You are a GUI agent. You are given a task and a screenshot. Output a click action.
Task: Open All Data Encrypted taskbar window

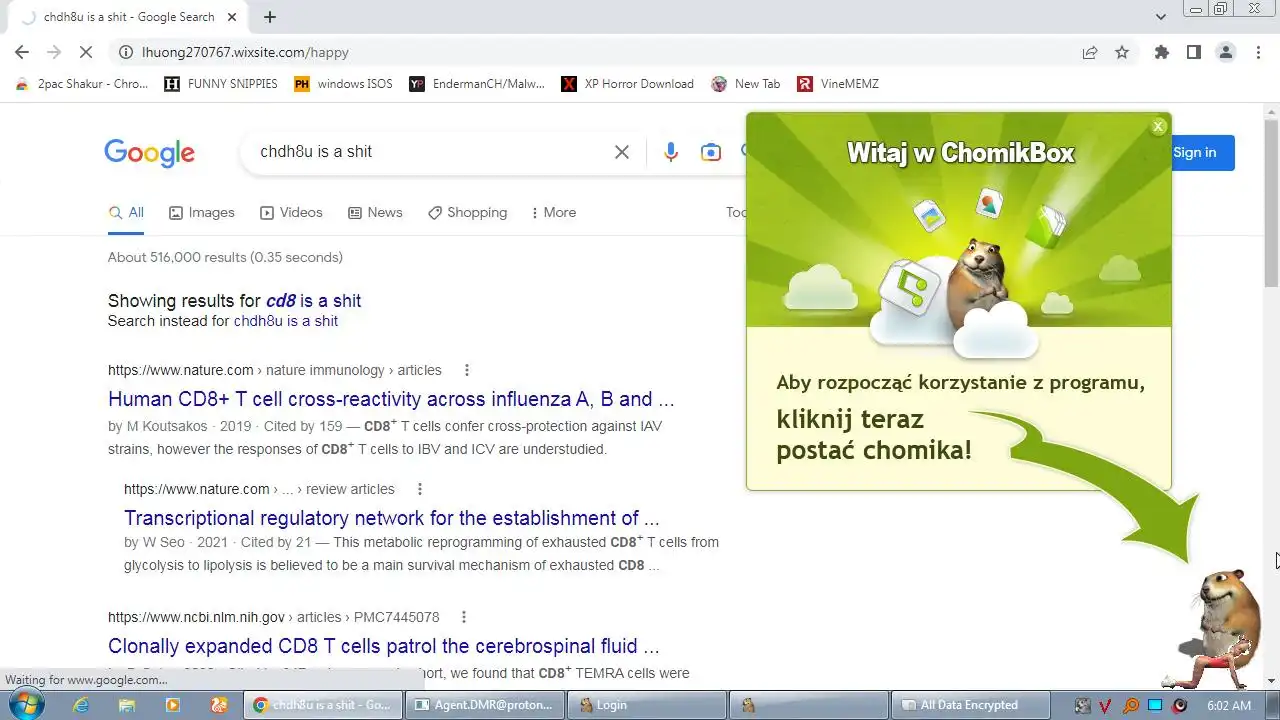(972, 705)
